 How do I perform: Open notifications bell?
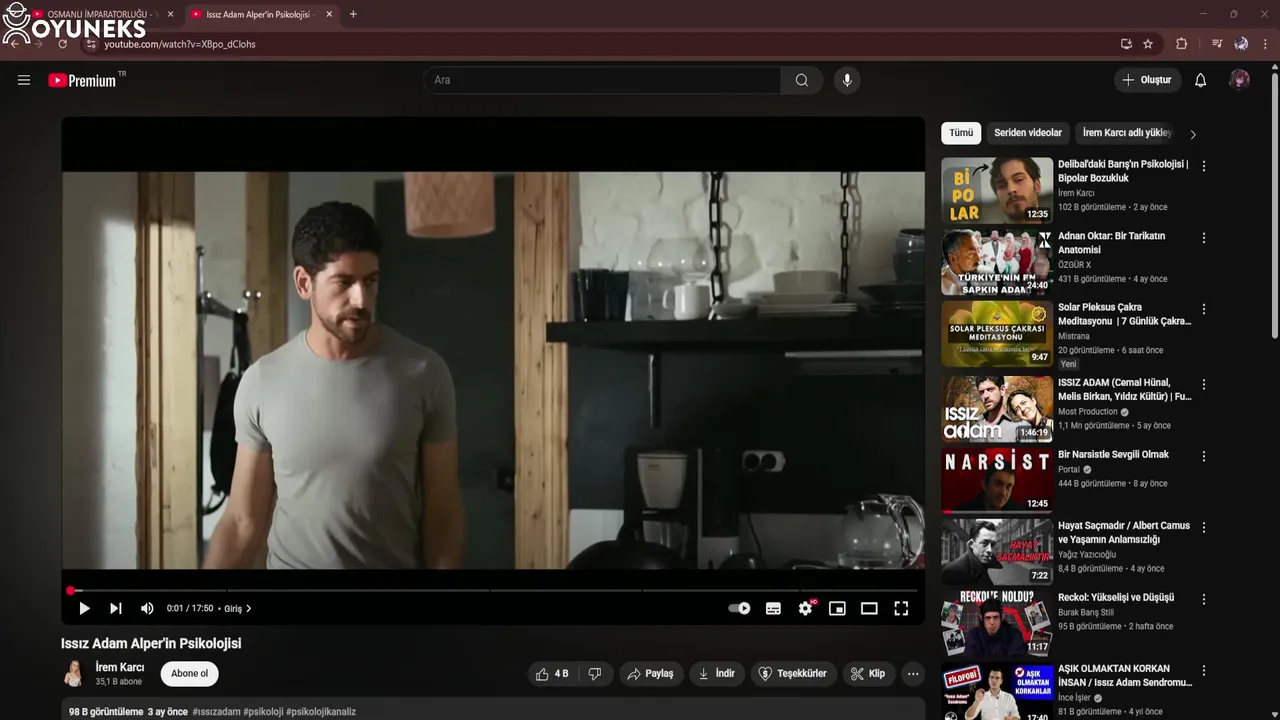click(x=1200, y=80)
